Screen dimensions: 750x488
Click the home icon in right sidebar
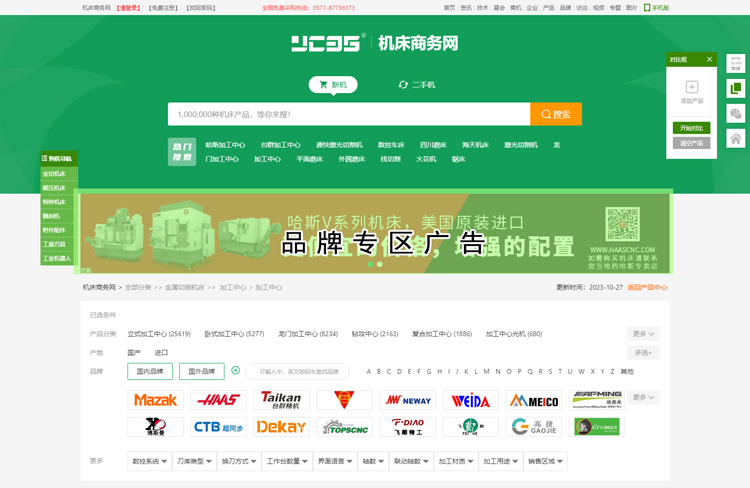pyautogui.click(x=736, y=139)
